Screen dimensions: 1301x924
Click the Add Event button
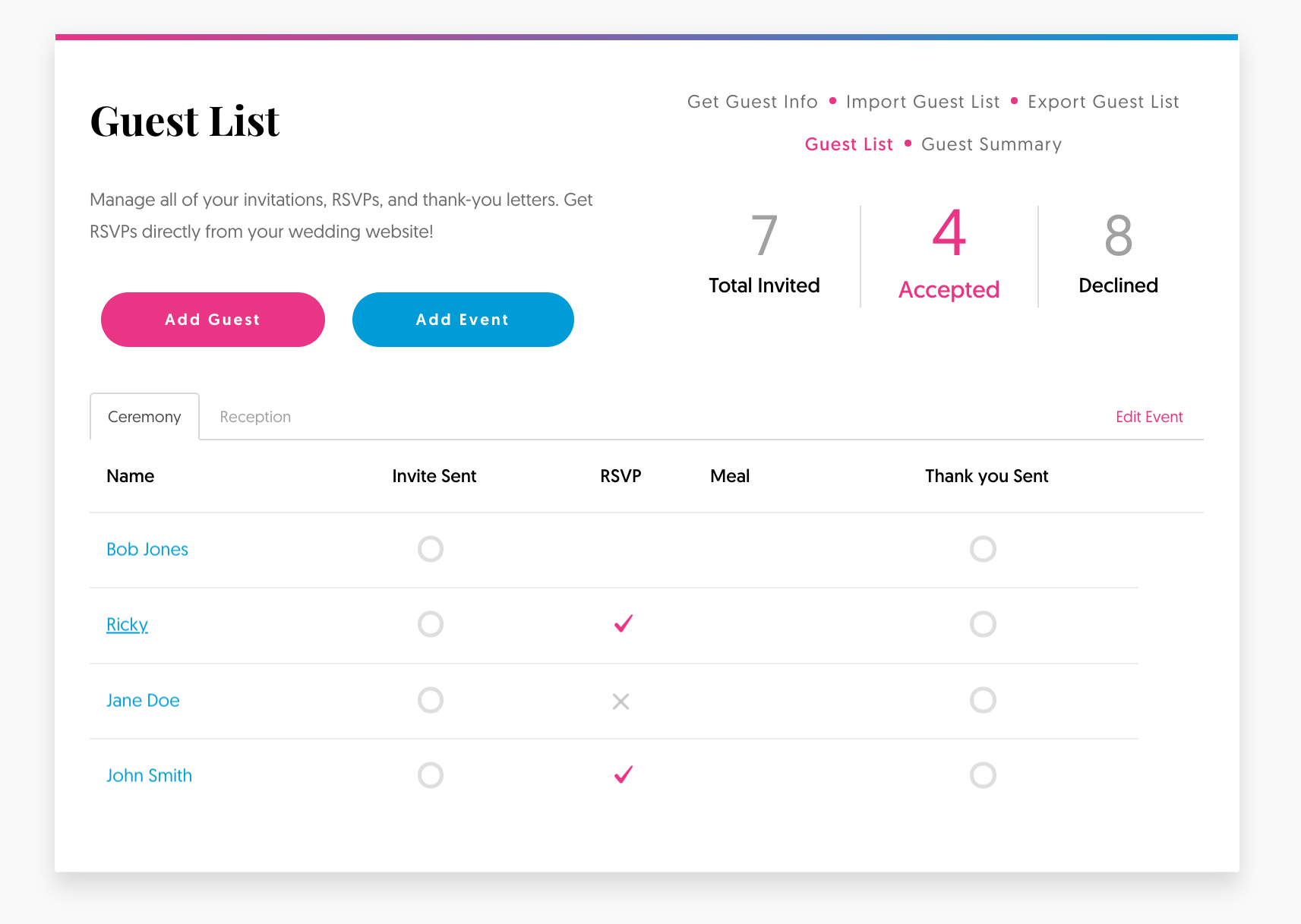click(463, 320)
